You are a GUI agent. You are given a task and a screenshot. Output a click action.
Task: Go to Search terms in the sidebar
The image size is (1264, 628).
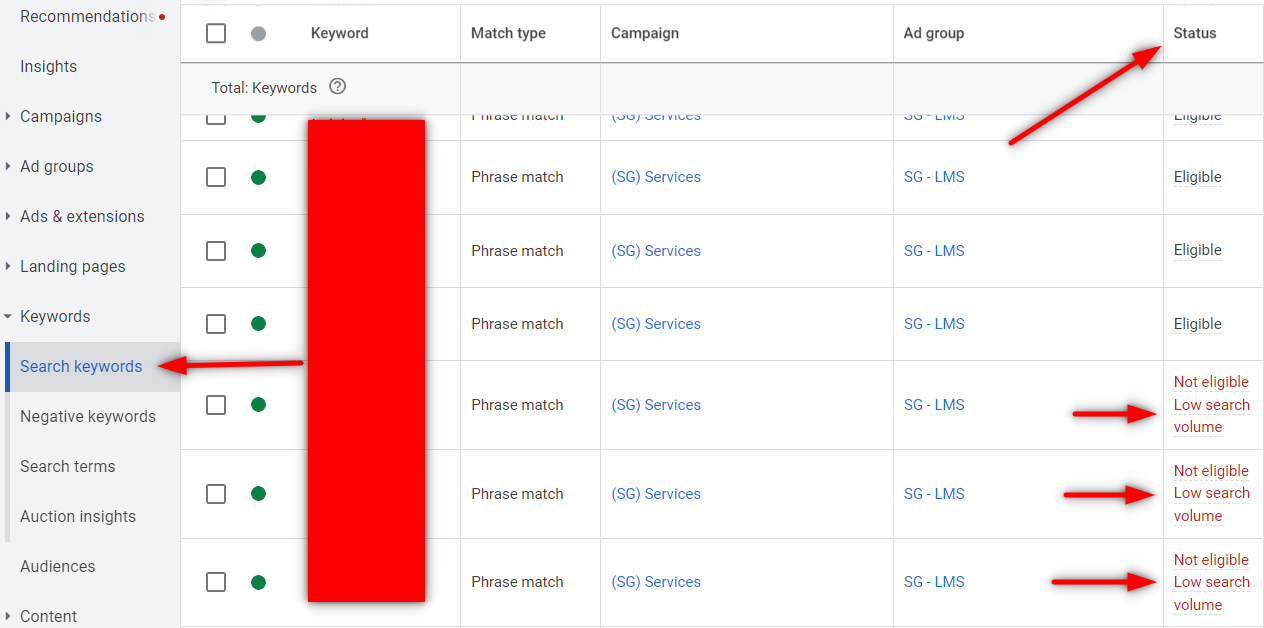pos(67,466)
